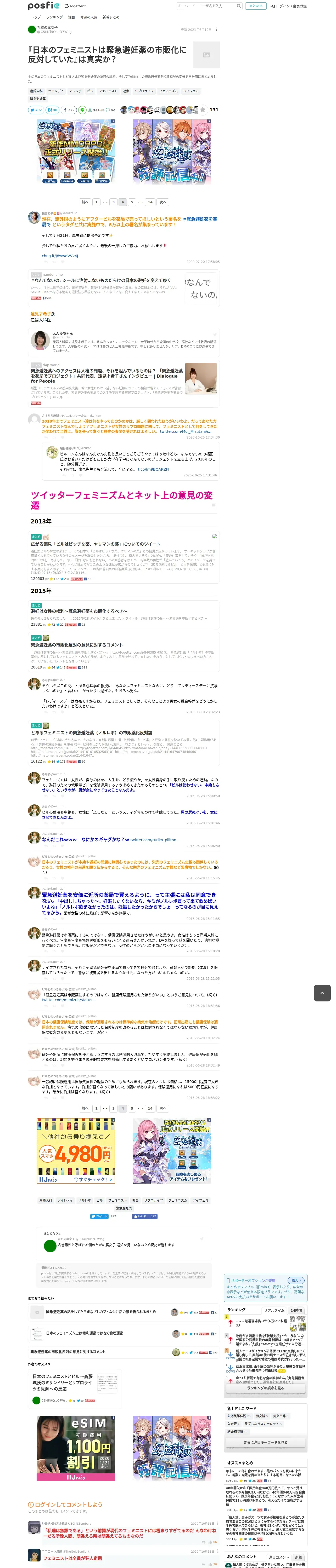Click the Facebook いいね! 372 button
The height and width of the screenshot is (1568, 336).
pyautogui.click(x=144, y=1216)
